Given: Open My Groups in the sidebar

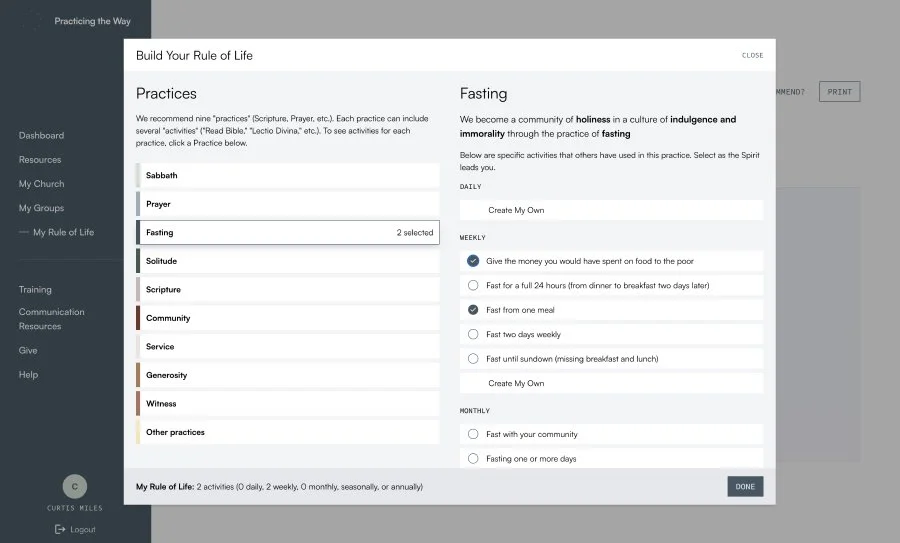Looking at the screenshot, I should tap(41, 208).
